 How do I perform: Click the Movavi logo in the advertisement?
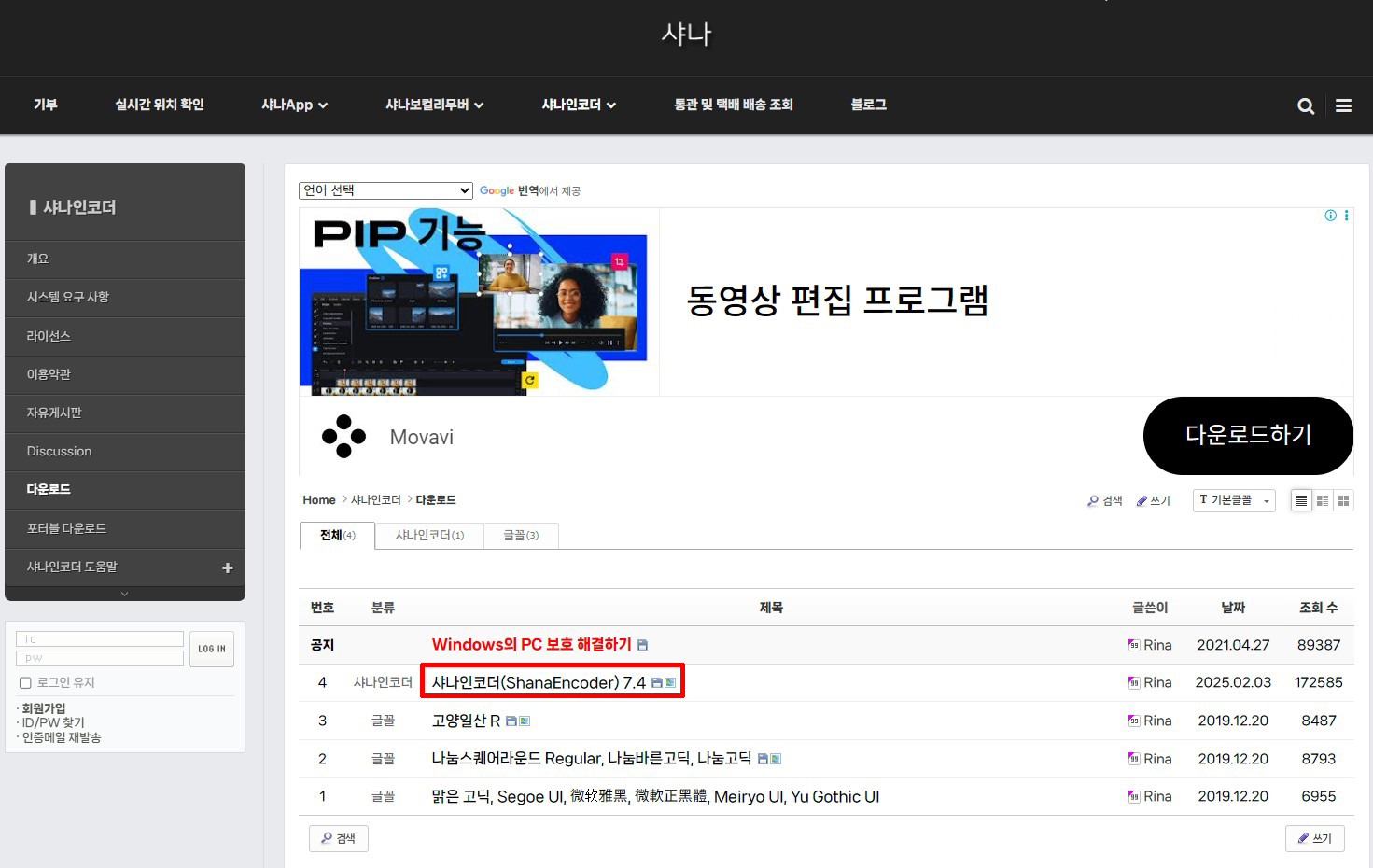point(343,436)
